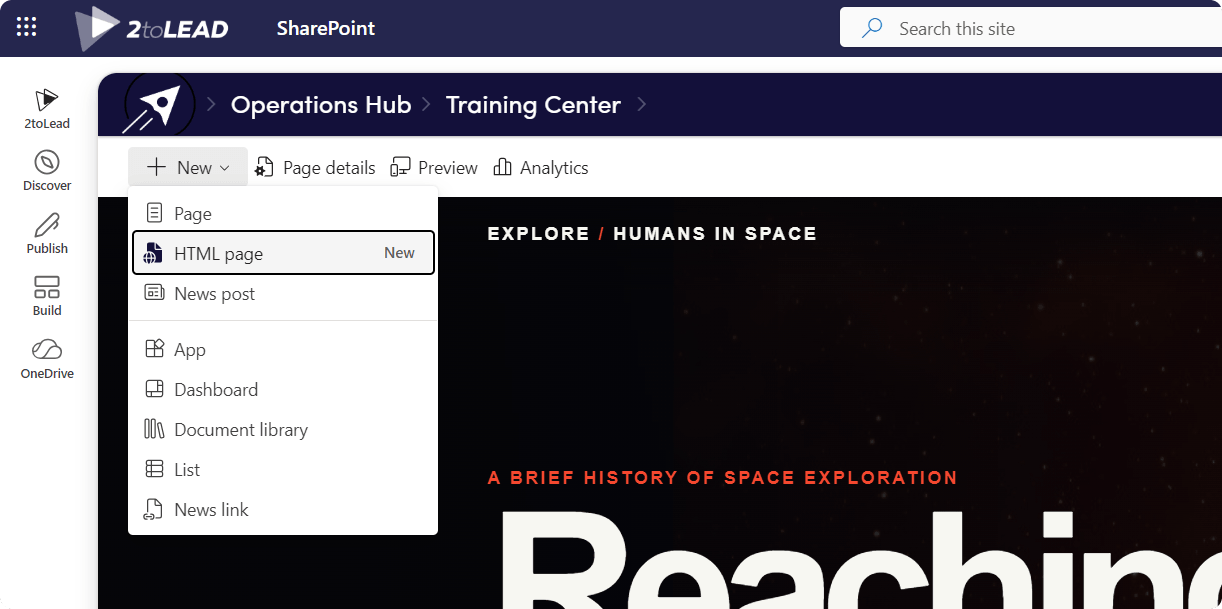Expand chevron after Training Center
Image resolution: width=1222 pixels, height=609 pixels.
click(642, 104)
